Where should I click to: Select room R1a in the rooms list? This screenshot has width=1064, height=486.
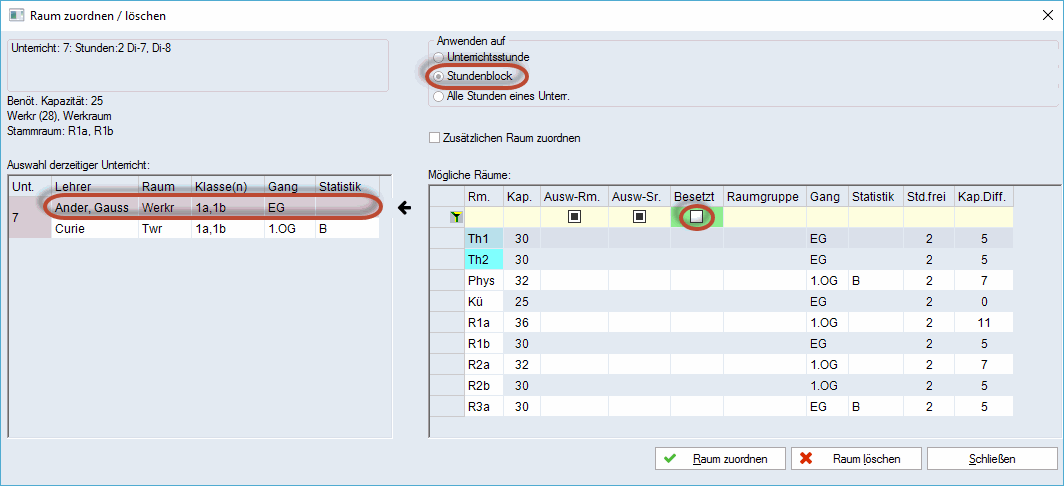(x=482, y=322)
